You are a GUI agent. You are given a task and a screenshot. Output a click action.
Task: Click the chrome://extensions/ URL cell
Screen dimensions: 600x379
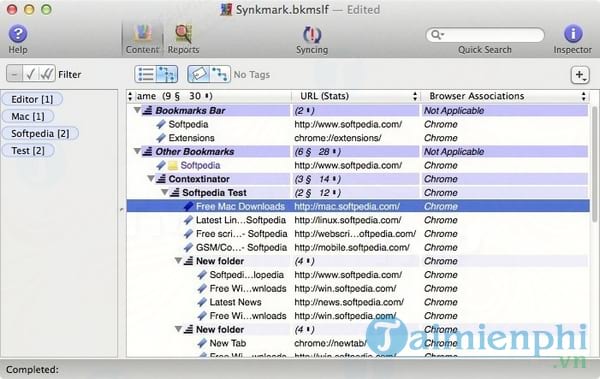(x=338, y=138)
